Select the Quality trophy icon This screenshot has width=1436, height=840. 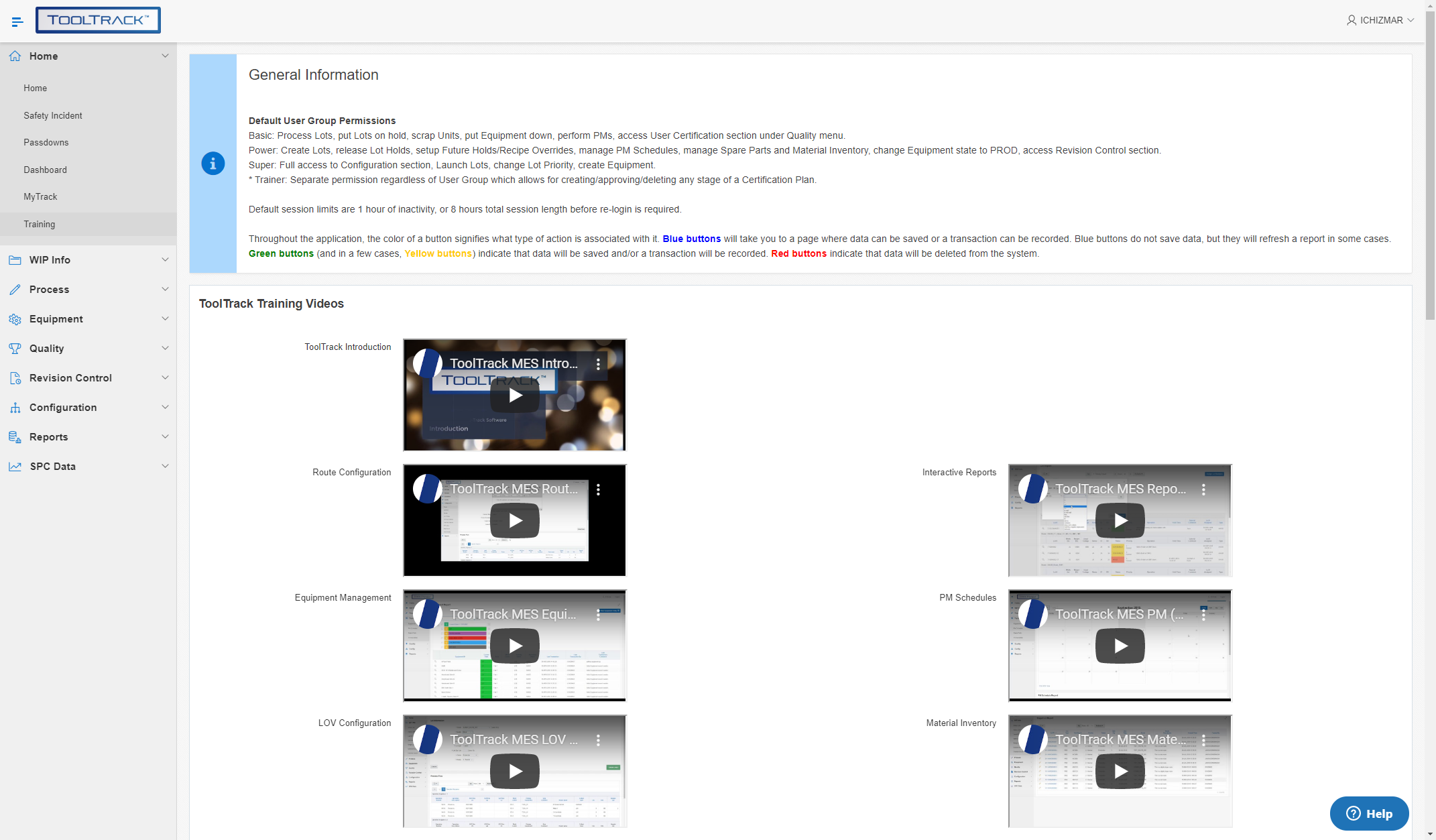(15, 348)
